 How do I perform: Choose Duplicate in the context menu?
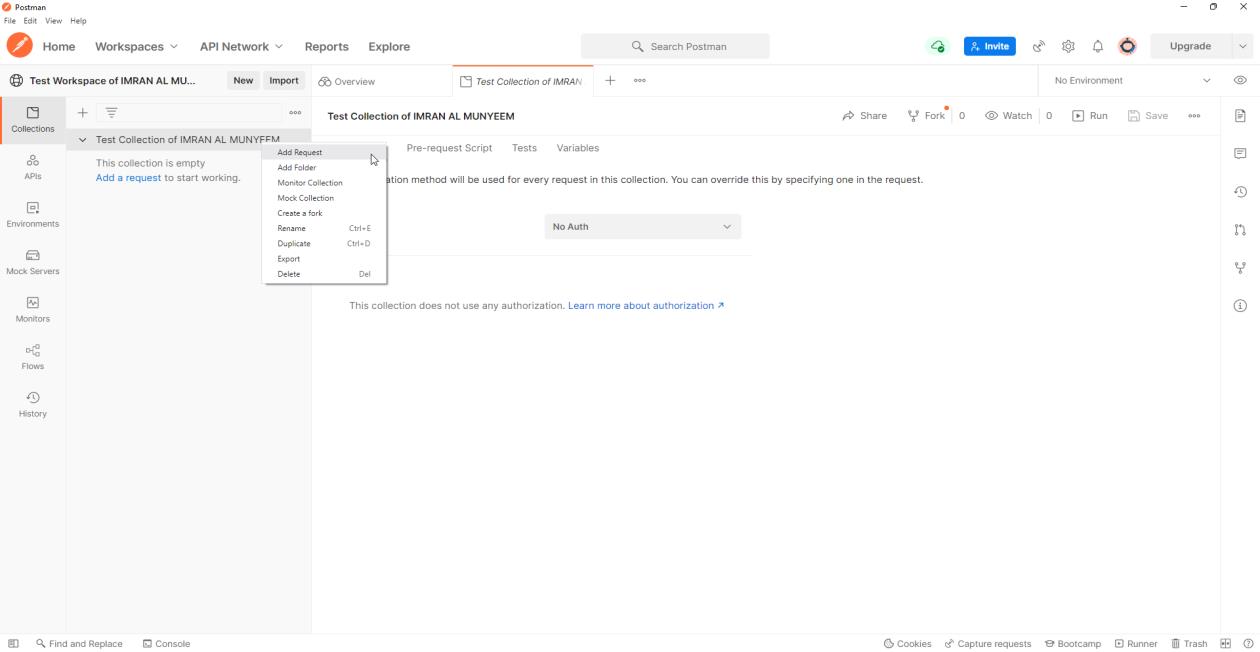(324, 243)
